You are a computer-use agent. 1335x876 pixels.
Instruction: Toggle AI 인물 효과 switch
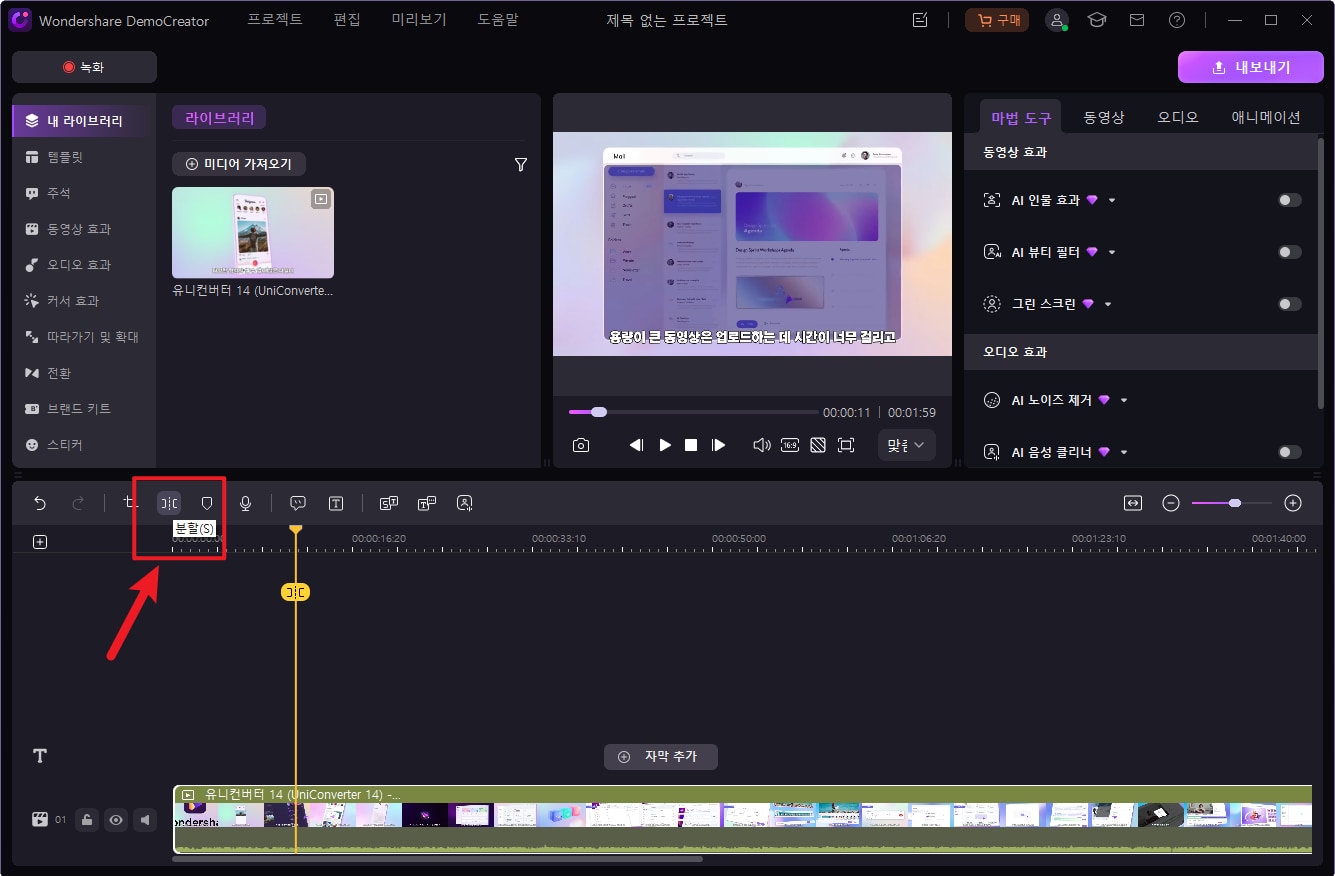click(1290, 200)
